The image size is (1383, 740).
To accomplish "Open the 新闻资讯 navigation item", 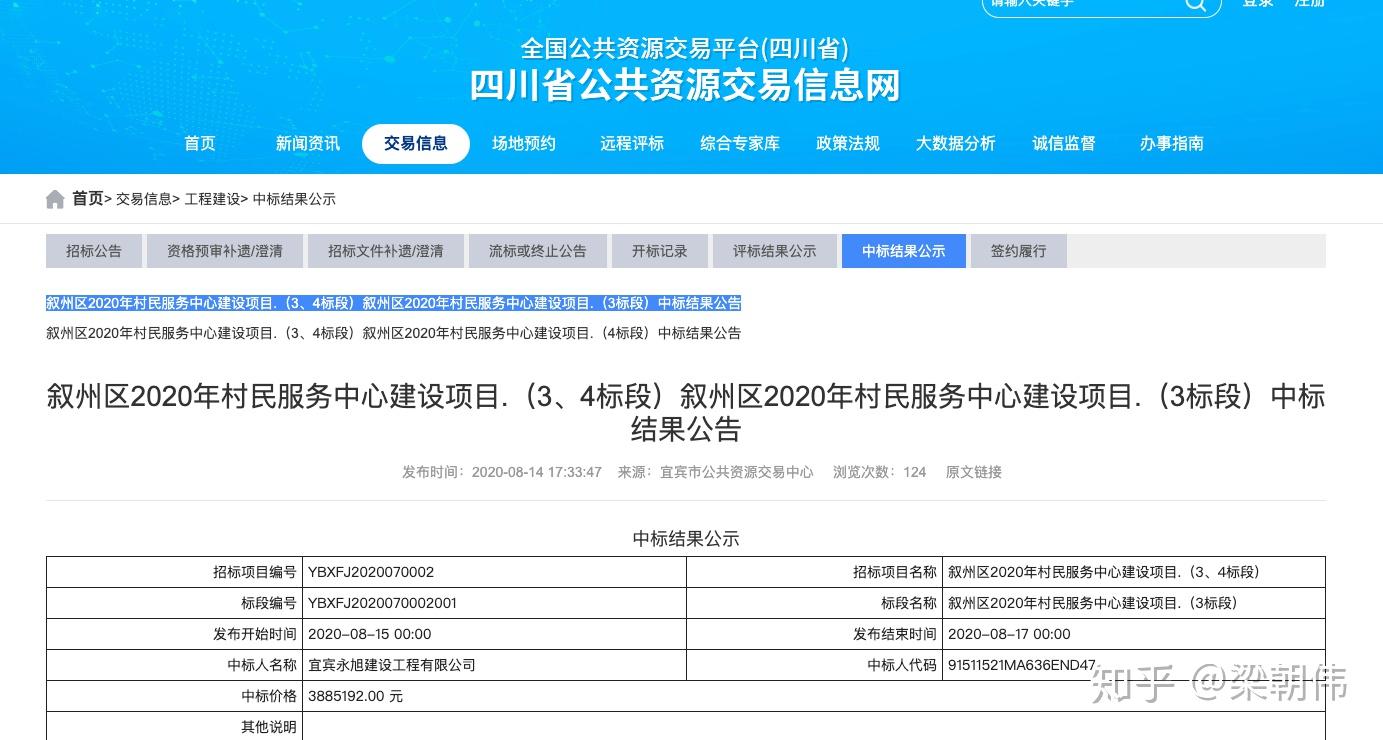I will coord(308,144).
